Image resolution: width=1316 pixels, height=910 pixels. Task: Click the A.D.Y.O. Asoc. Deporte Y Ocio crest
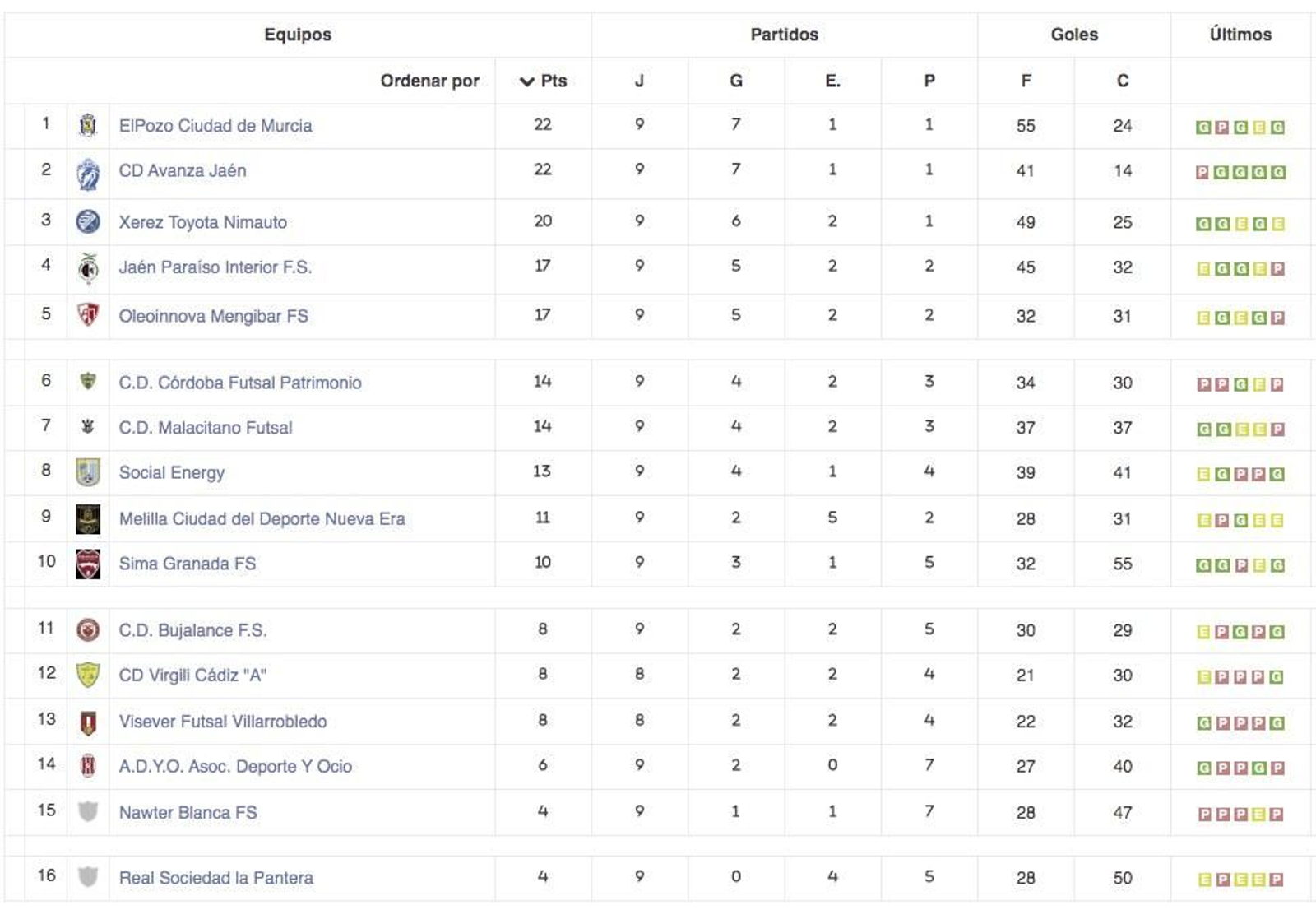[87, 765]
